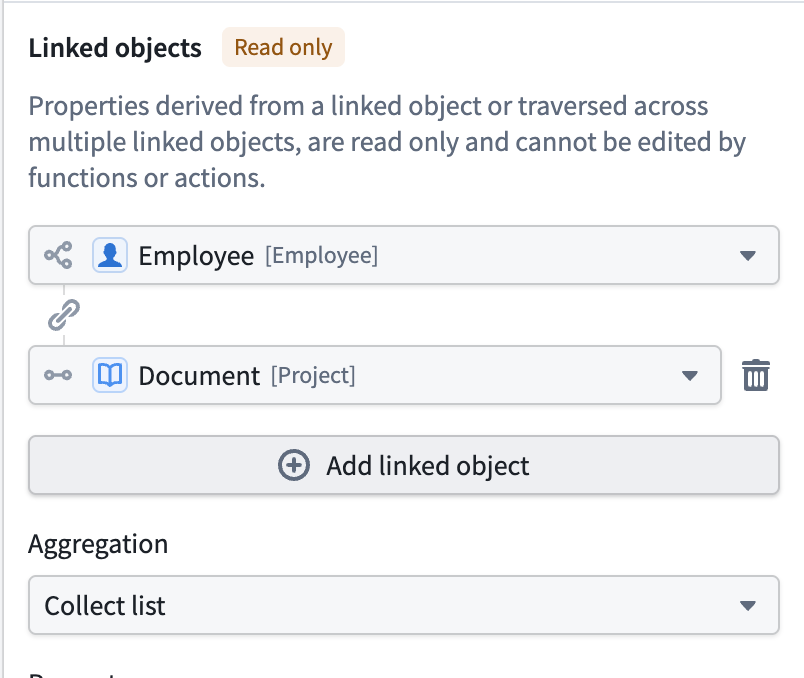Click the linked properties description text
Screen dimensions: 804x678
click(x=387, y=142)
